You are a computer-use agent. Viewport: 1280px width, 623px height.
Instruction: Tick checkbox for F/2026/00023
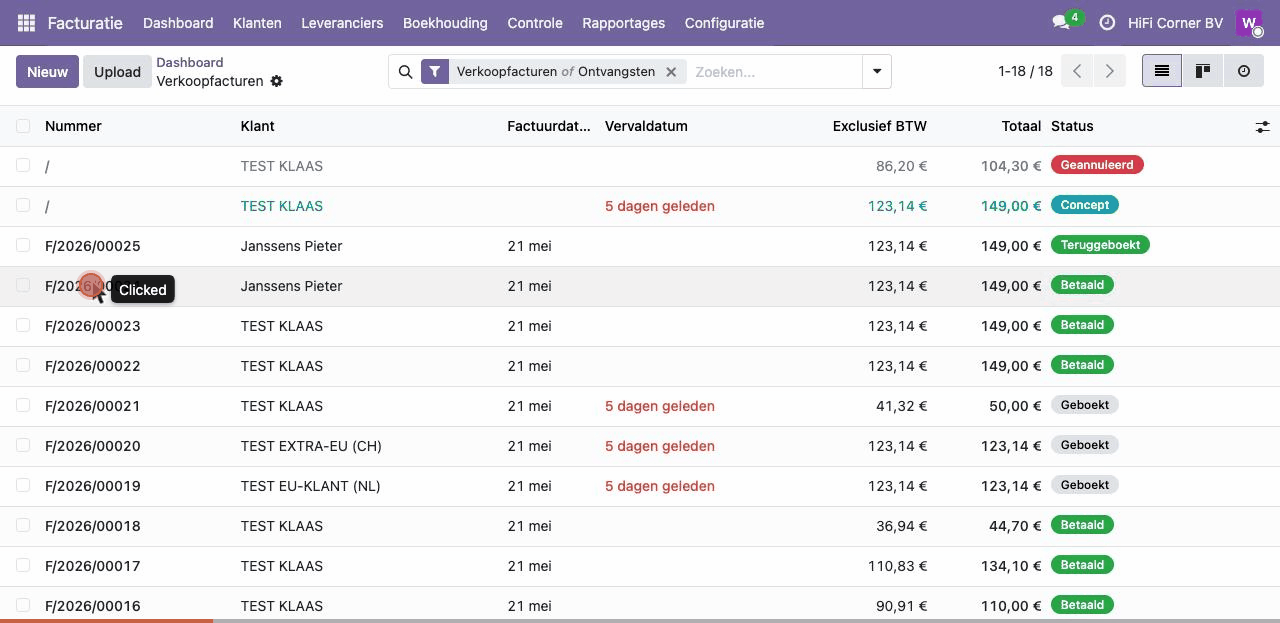23,325
